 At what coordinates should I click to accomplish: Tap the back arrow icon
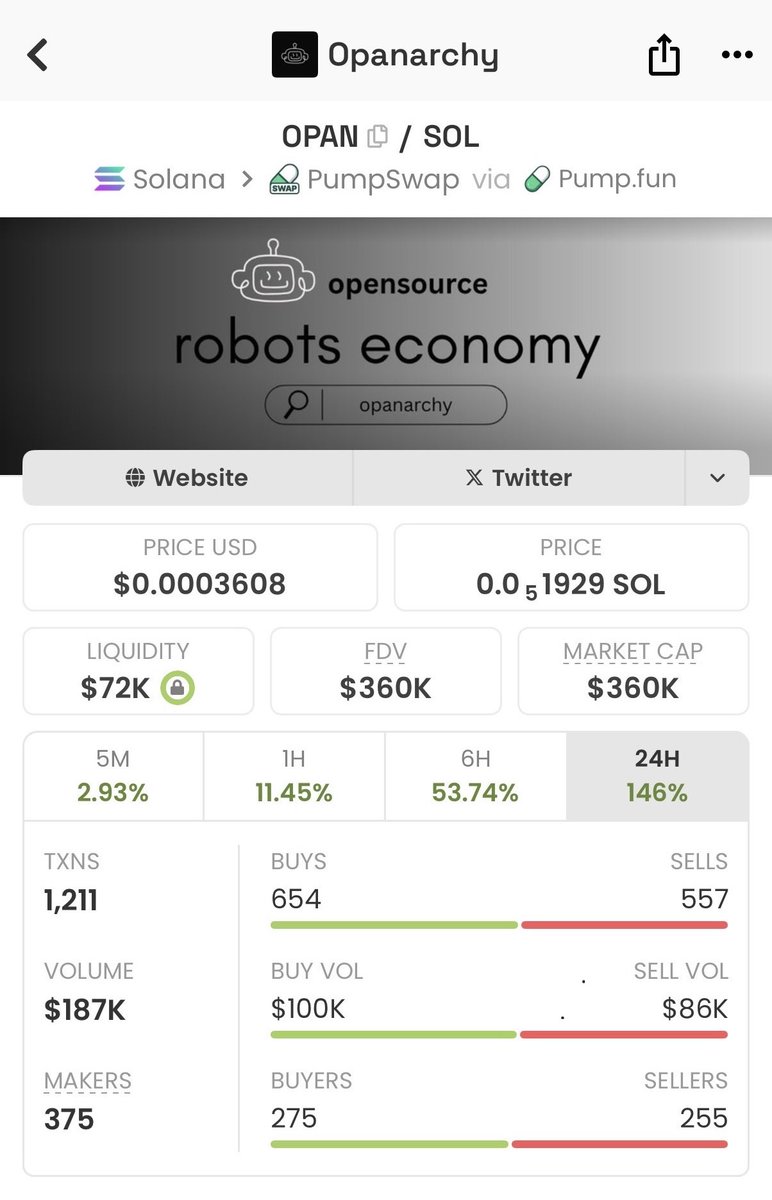point(38,55)
